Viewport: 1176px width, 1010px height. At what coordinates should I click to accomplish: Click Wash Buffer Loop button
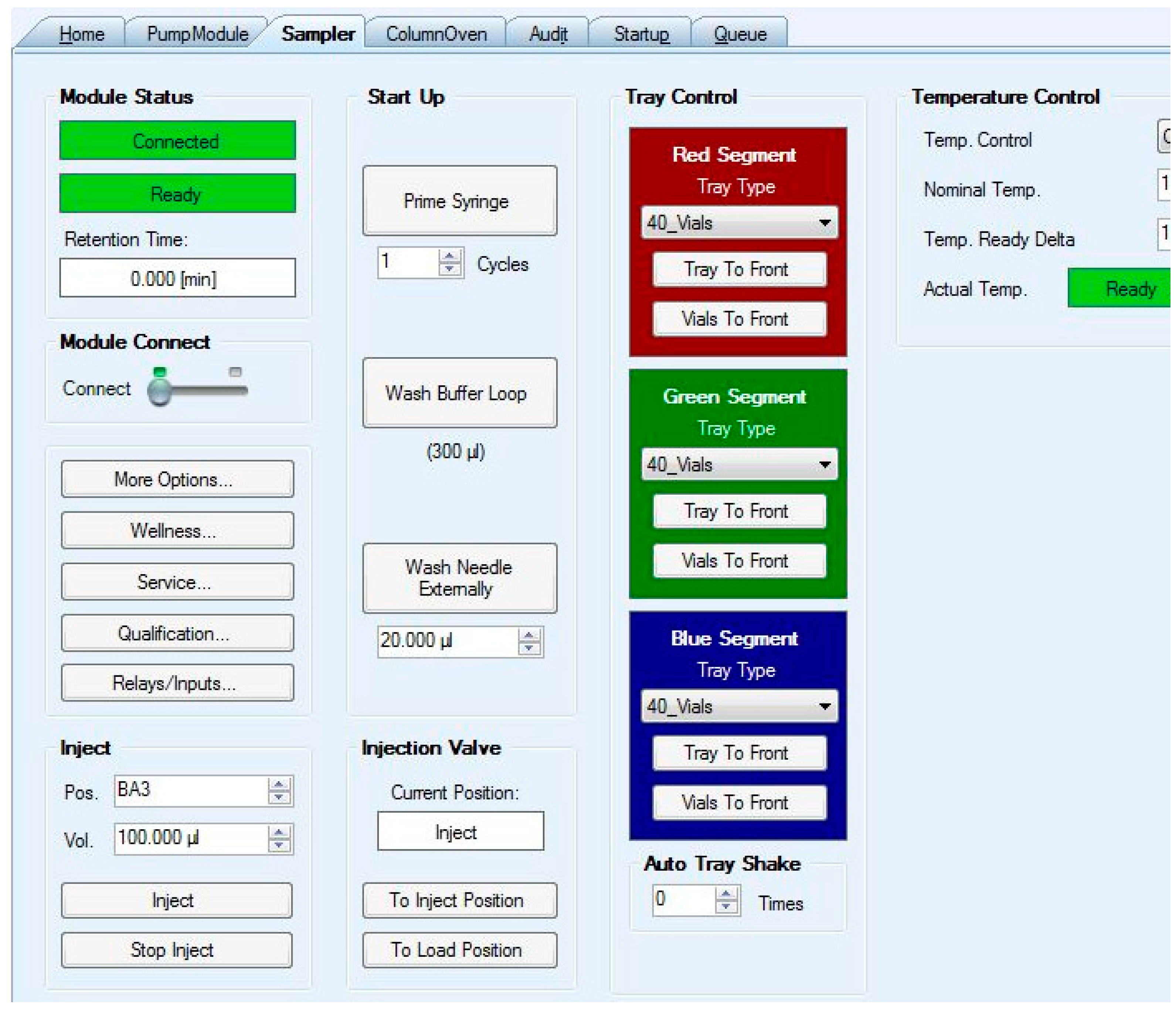point(459,393)
